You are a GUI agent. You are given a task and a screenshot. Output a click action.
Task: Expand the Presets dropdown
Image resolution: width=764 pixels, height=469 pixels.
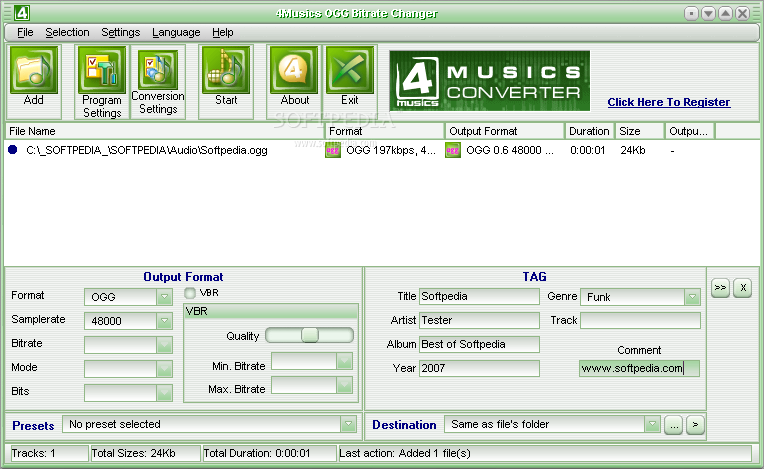pyautogui.click(x=348, y=424)
